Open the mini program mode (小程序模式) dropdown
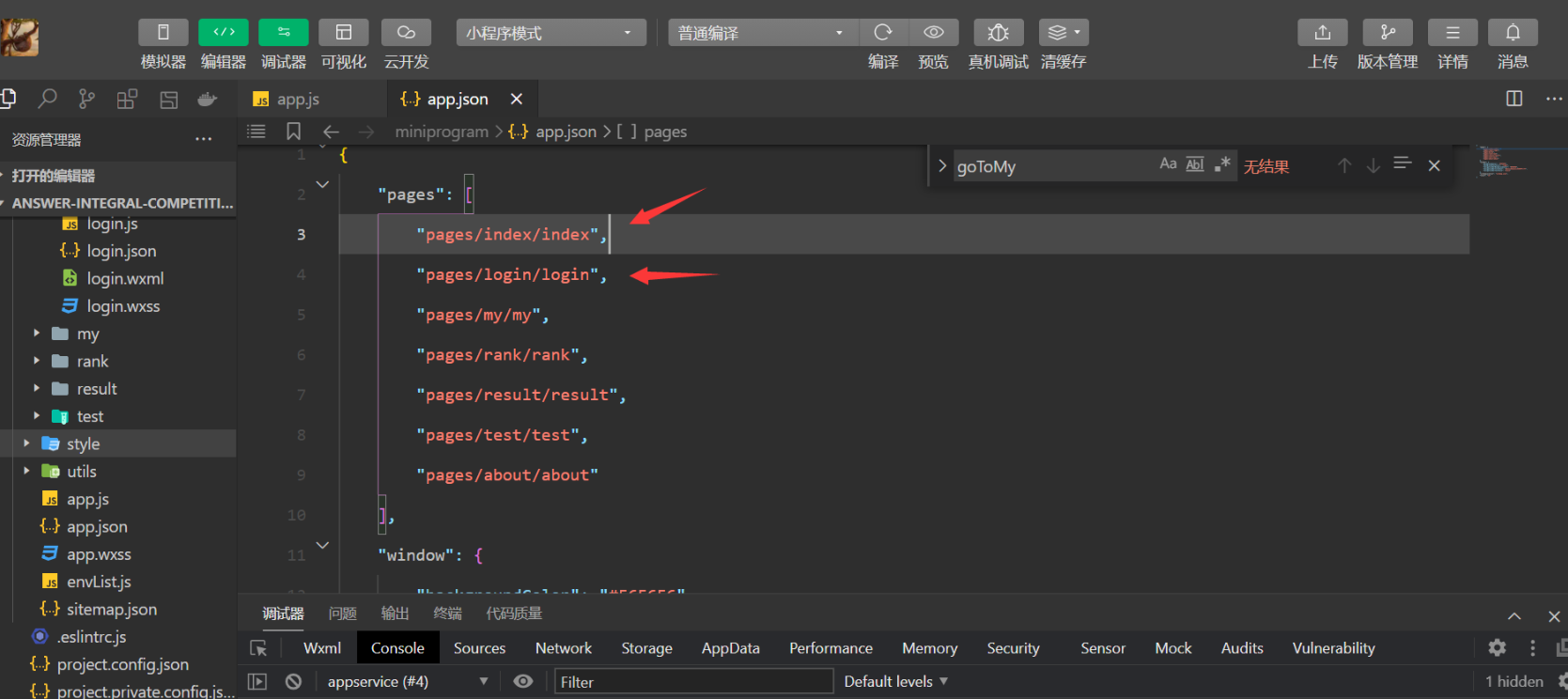Image resolution: width=1568 pixels, height=699 pixels. point(551,33)
